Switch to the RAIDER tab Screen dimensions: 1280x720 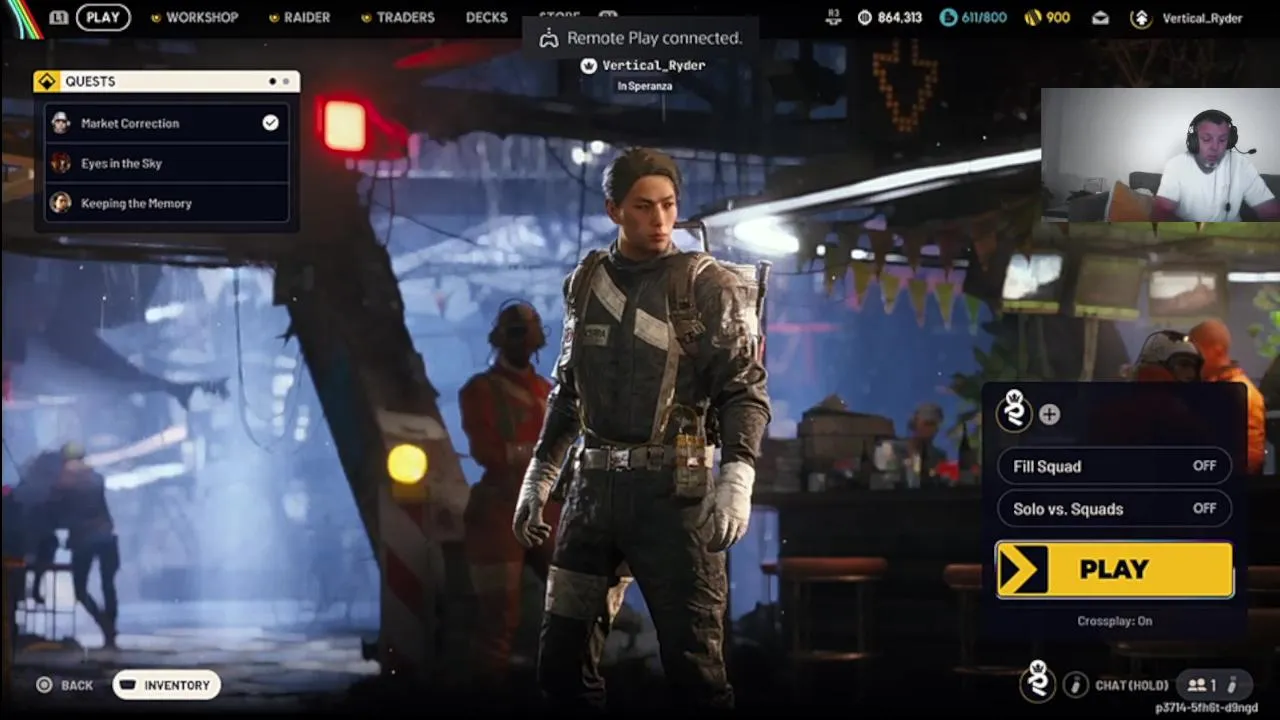[x=299, y=17]
